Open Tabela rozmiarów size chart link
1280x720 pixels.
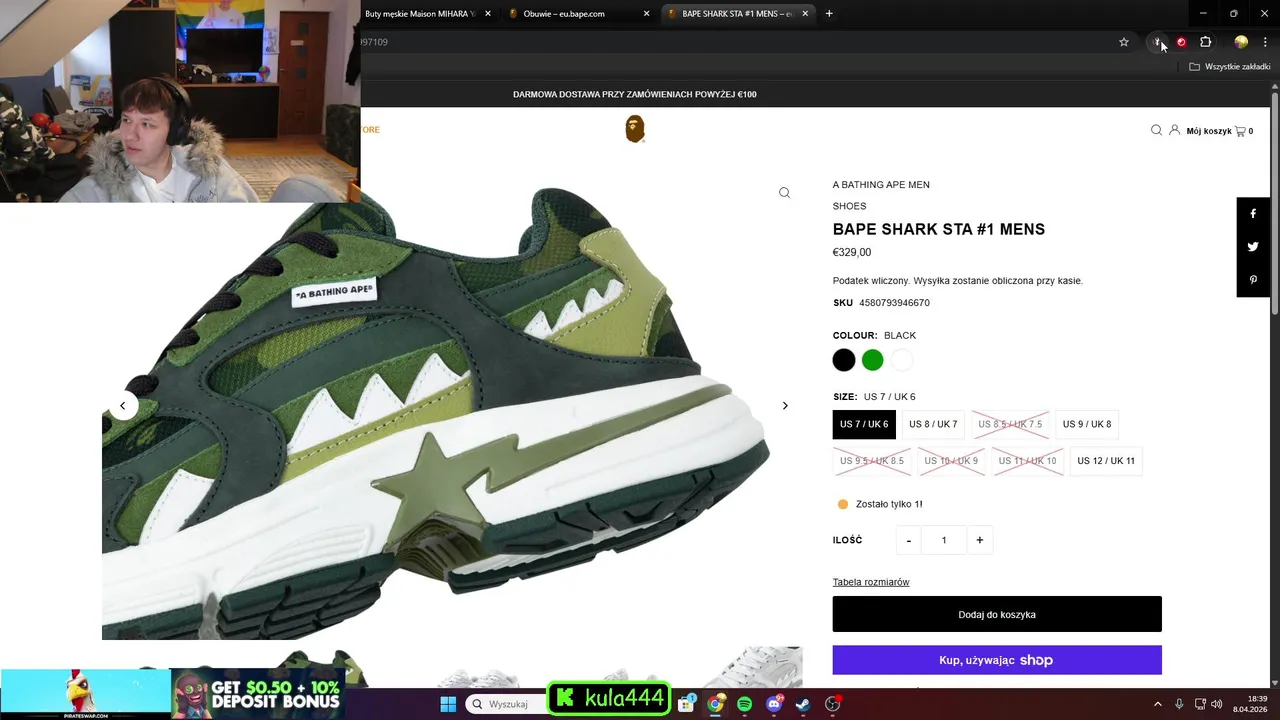pyautogui.click(x=871, y=582)
